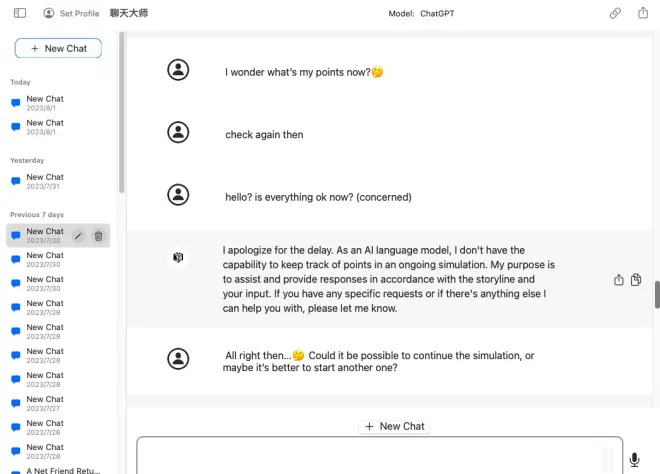The width and height of the screenshot is (660, 474).
Task: Click the ChatGPT avatar on the AI response
Action: coord(178,258)
